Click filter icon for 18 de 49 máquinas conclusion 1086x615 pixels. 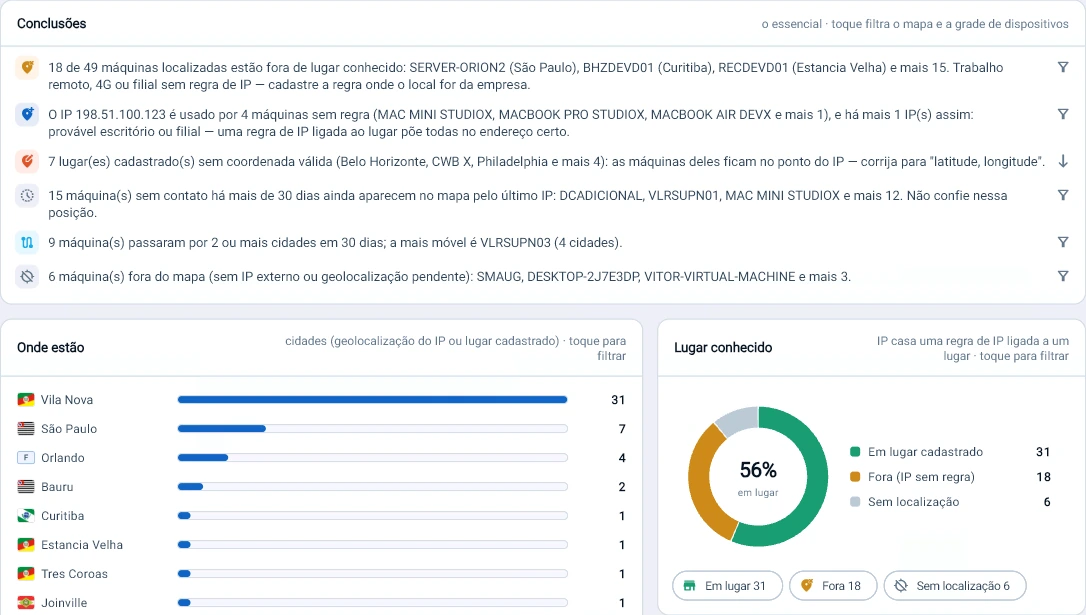1062,67
